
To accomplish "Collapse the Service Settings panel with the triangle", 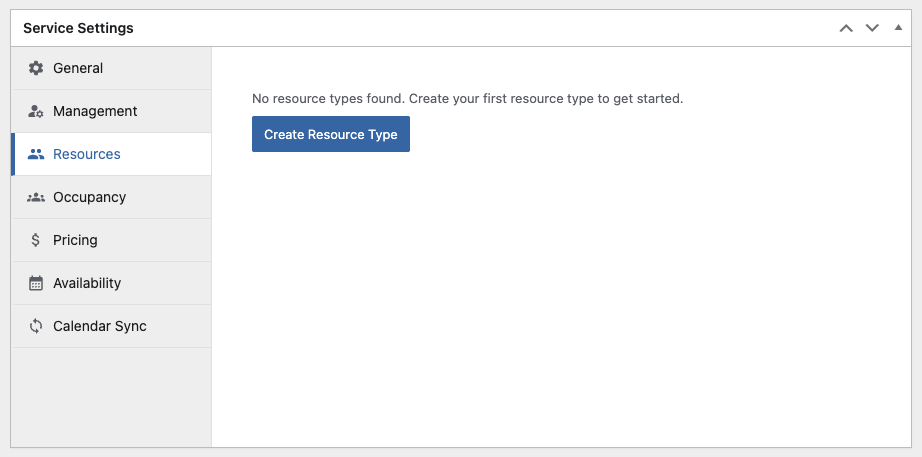I will [x=898, y=28].
